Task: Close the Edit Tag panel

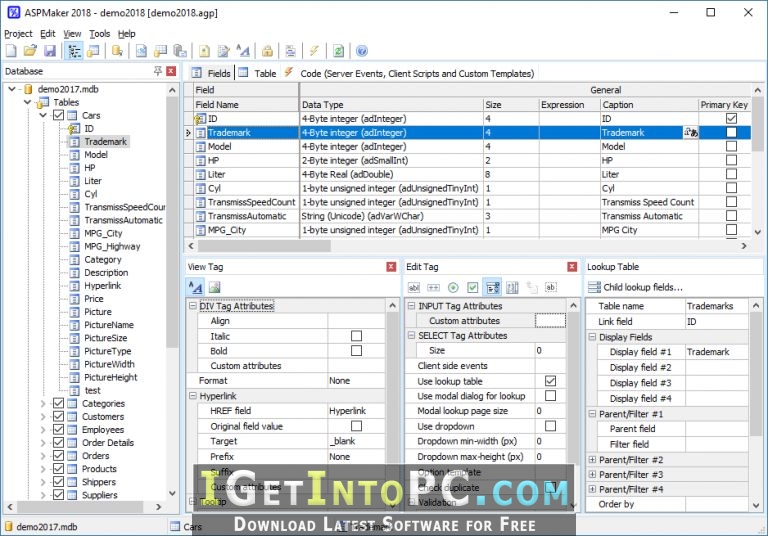Action: [572, 267]
